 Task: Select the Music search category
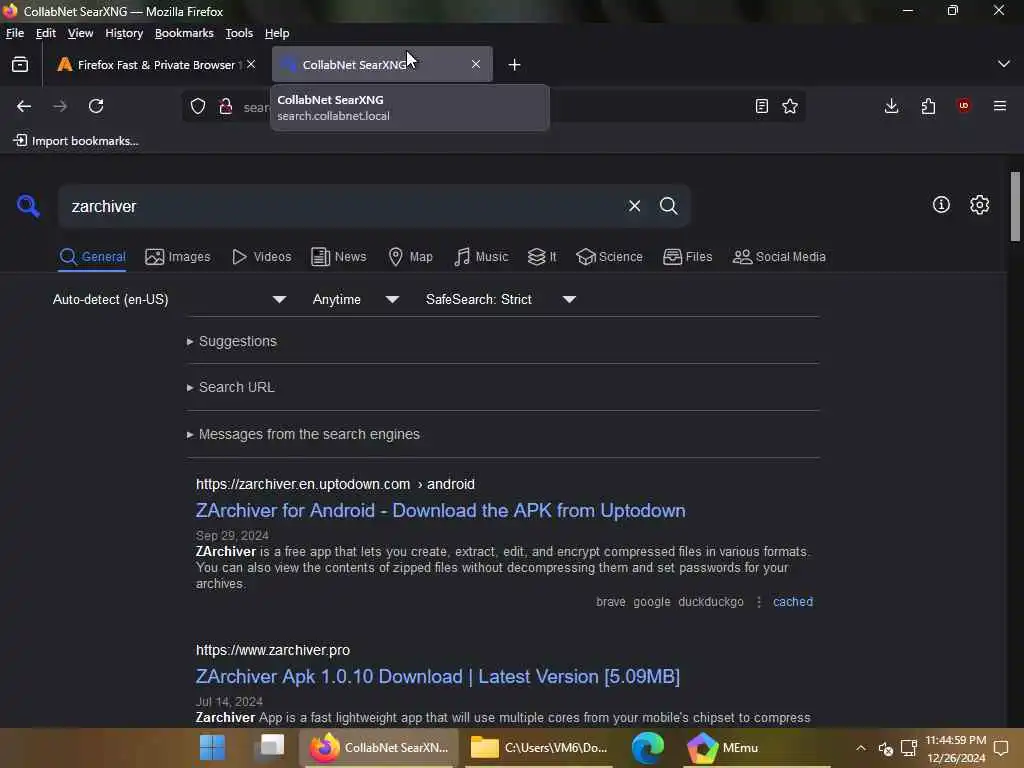click(x=481, y=257)
